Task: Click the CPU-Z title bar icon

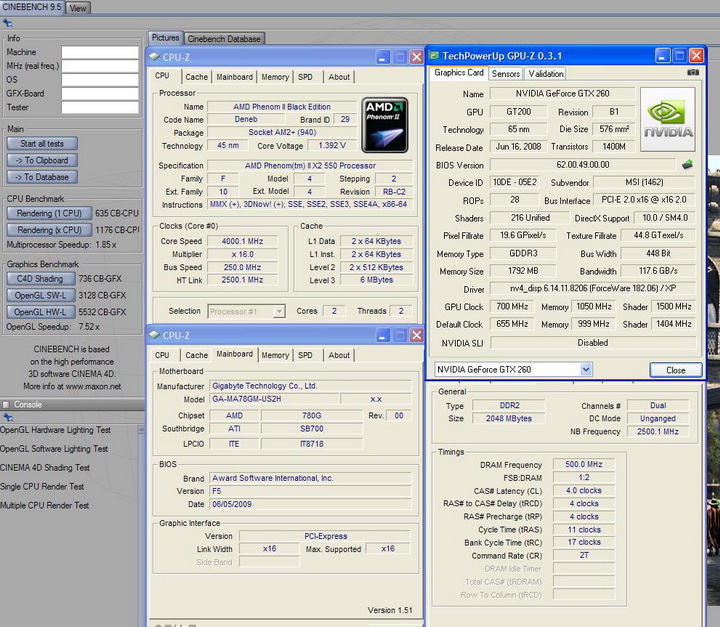Action: (156, 57)
